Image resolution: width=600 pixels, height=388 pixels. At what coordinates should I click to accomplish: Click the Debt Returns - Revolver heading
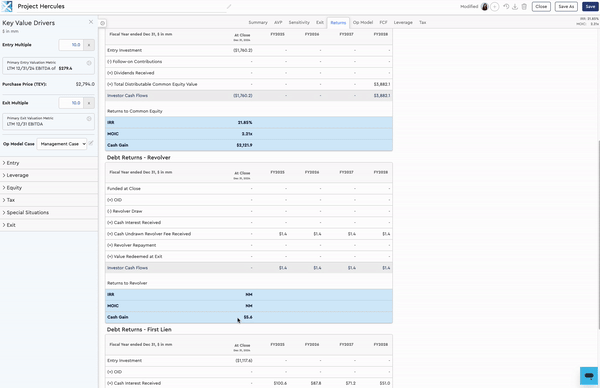tap(139, 158)
